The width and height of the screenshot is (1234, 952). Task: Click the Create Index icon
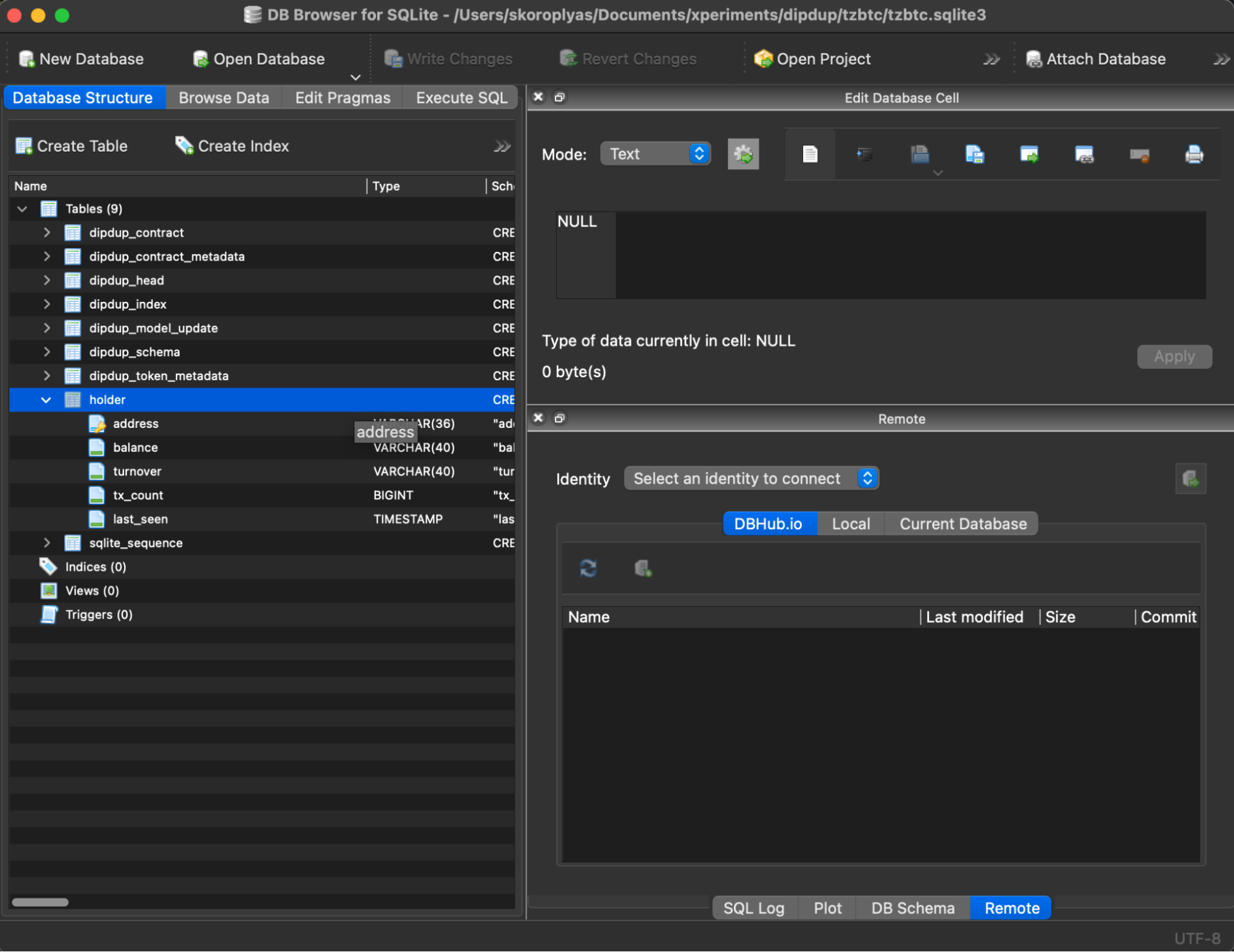tap(184, 146)
